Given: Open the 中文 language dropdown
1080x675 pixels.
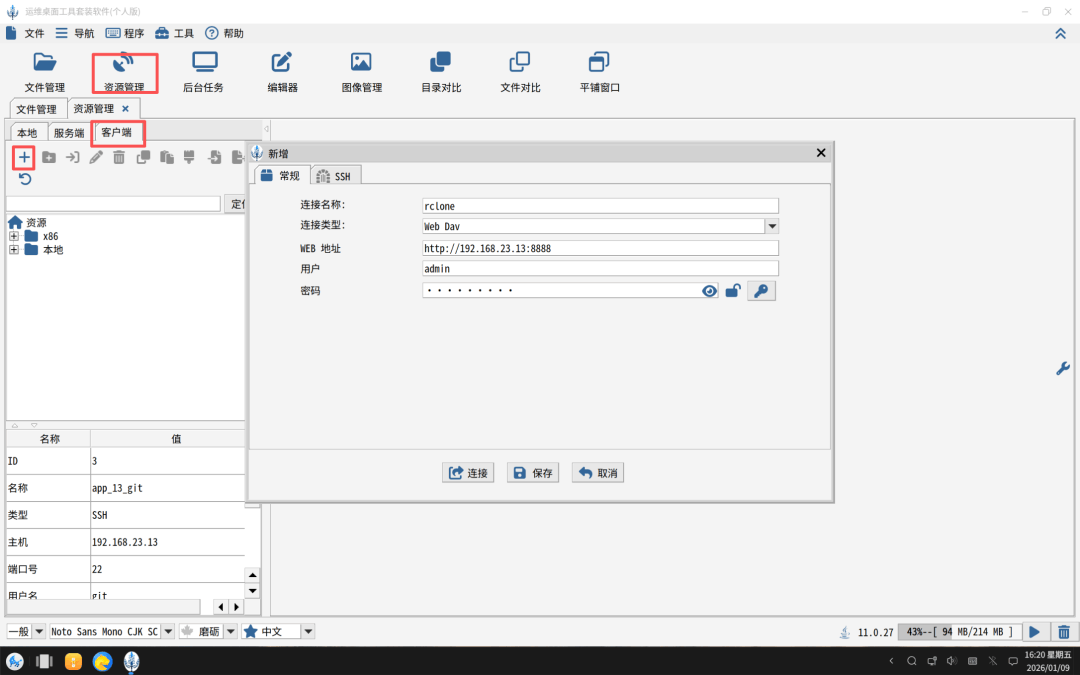Looking at the screenshot, I should tap(309, 631).
